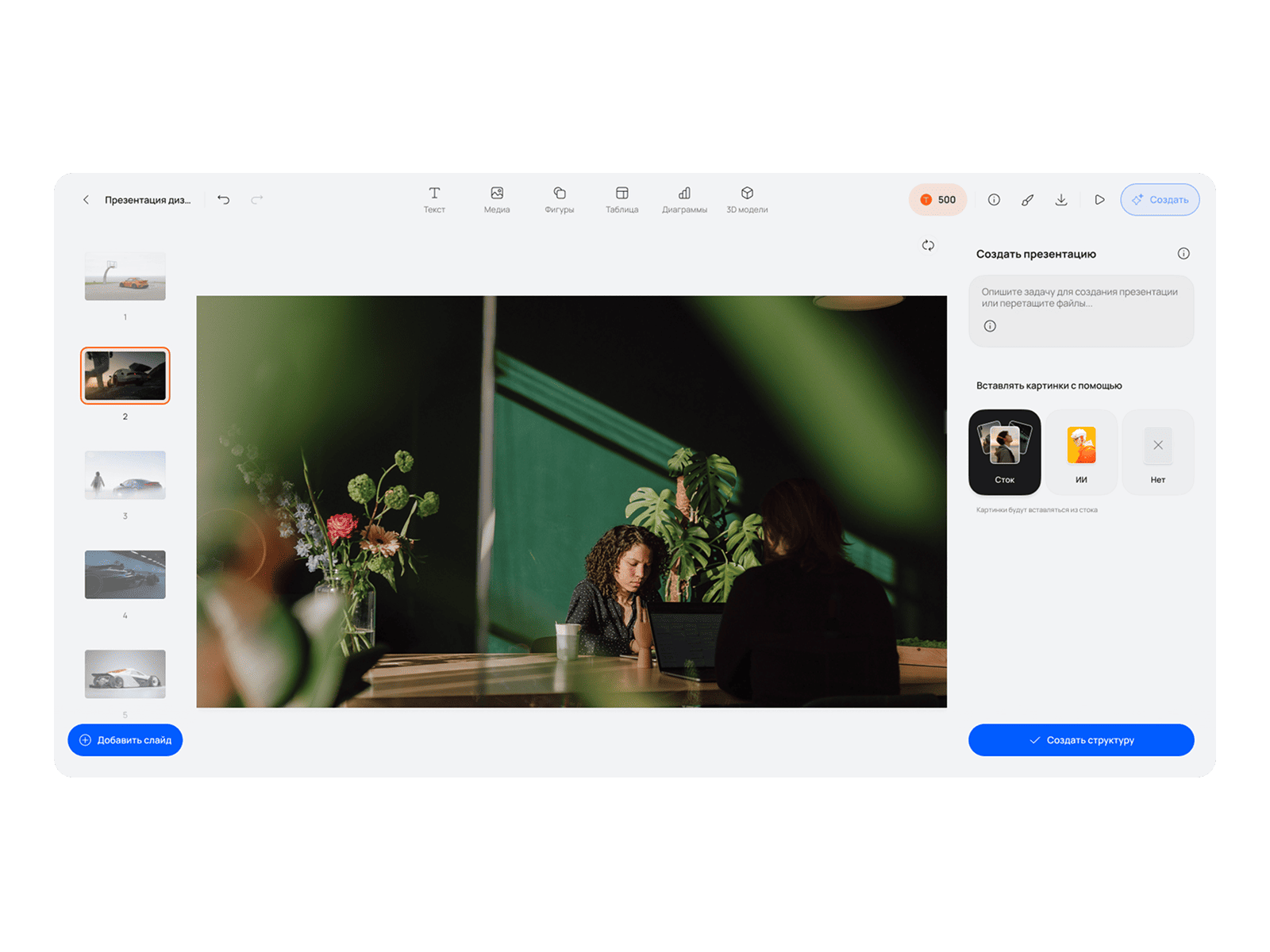Select the Фигуры shapes tool
This screenshot has height=952, width=1270.
(x=560, y=199)
